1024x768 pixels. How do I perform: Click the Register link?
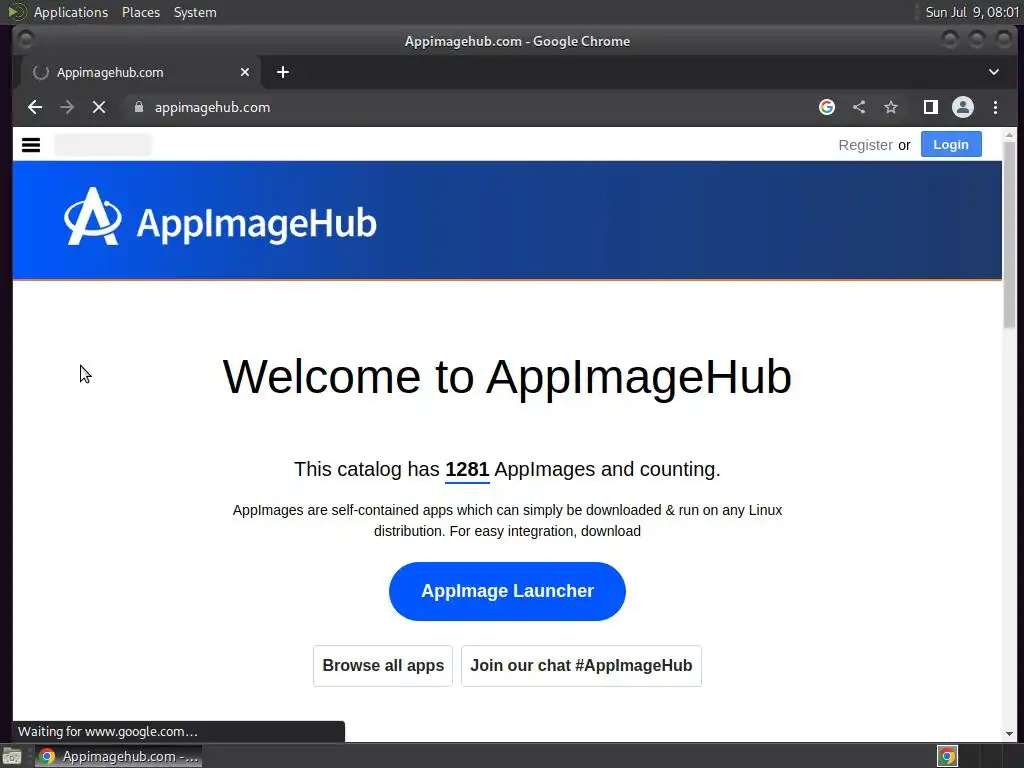point(865,145)
